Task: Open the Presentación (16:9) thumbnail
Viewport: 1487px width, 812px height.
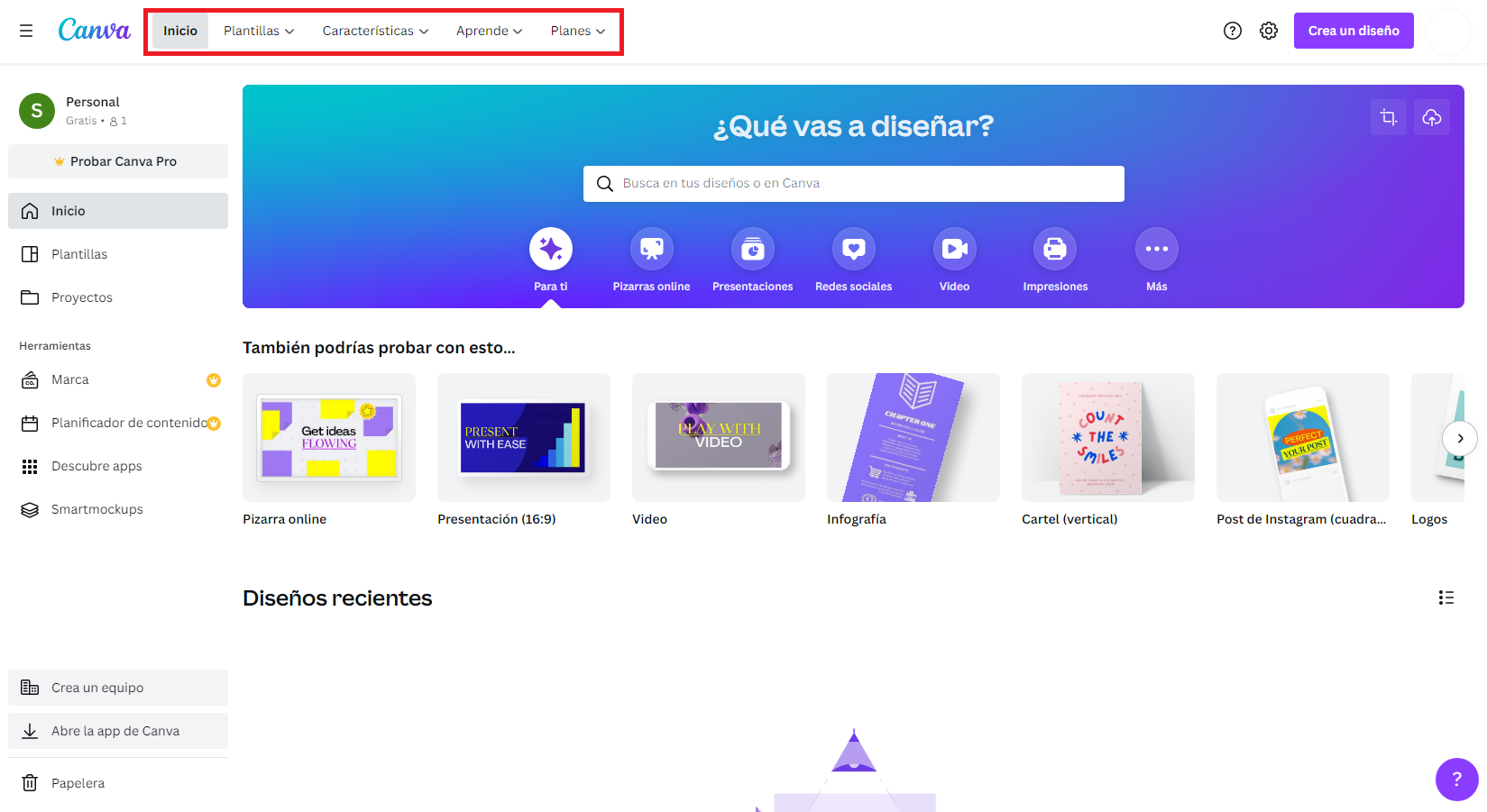Action: pos(524,437)
